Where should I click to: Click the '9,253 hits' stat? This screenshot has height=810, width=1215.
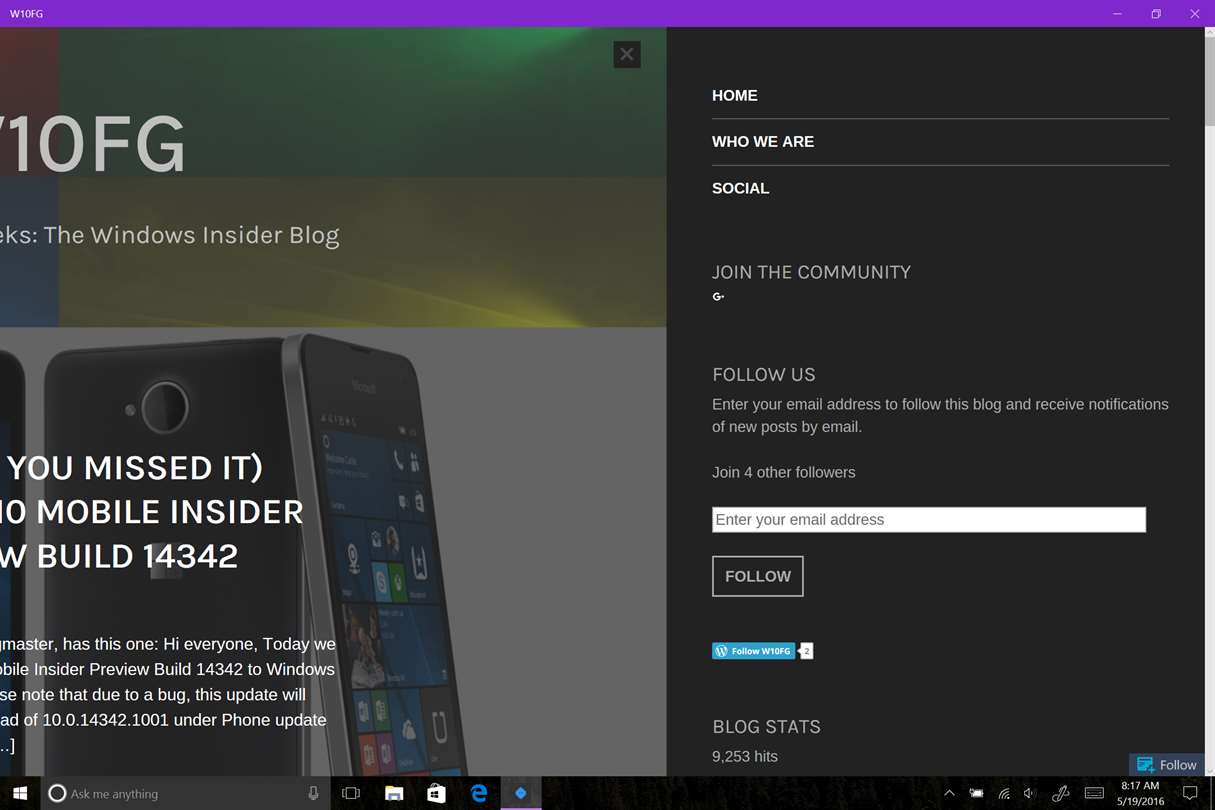tap(745, 757)
